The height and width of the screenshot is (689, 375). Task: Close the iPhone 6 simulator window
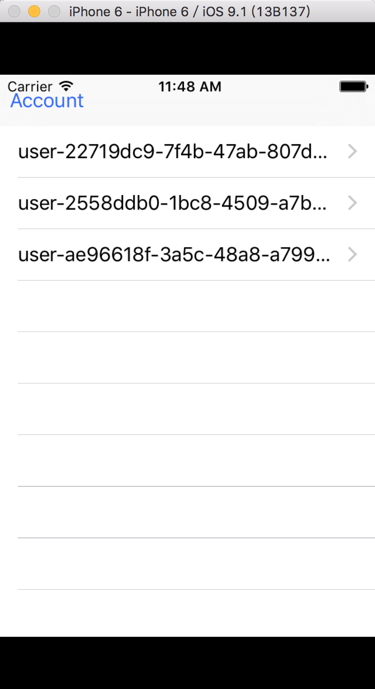pyautogui.click(x=14, y=11)
